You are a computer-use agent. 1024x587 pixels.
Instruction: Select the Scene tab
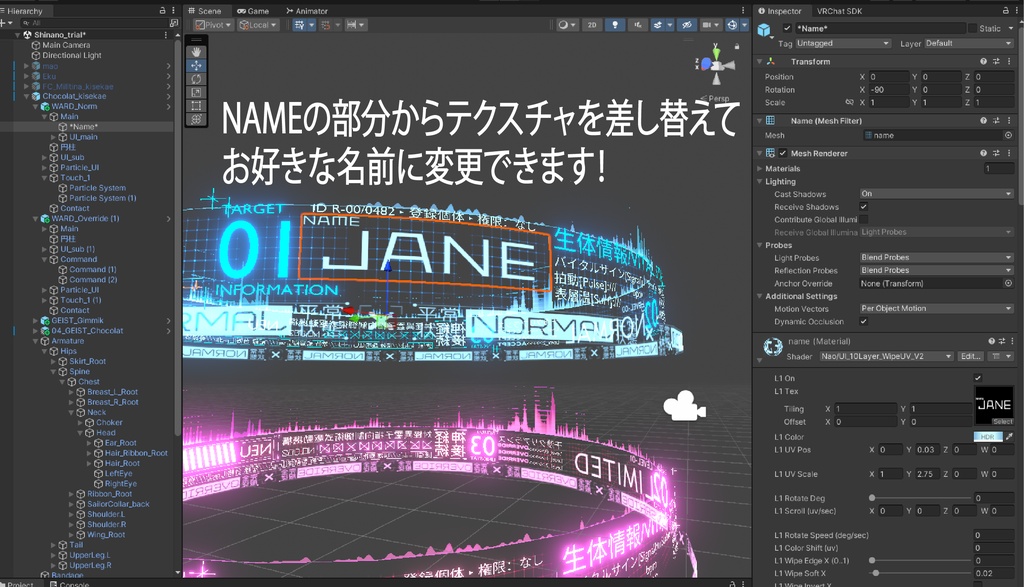coord(205,11)
